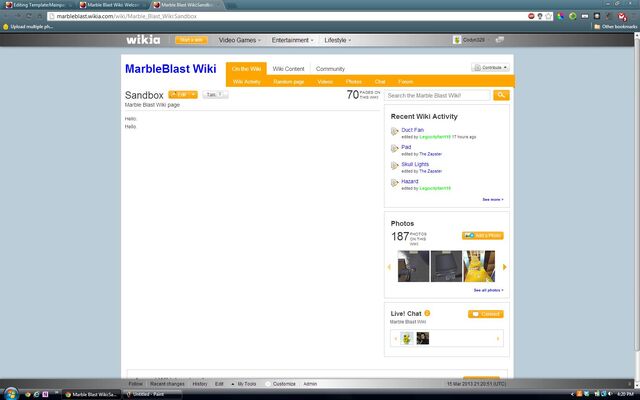640x400 pixels.
Task: Click the notifications icon beside the username
Action: click(500, 40)
